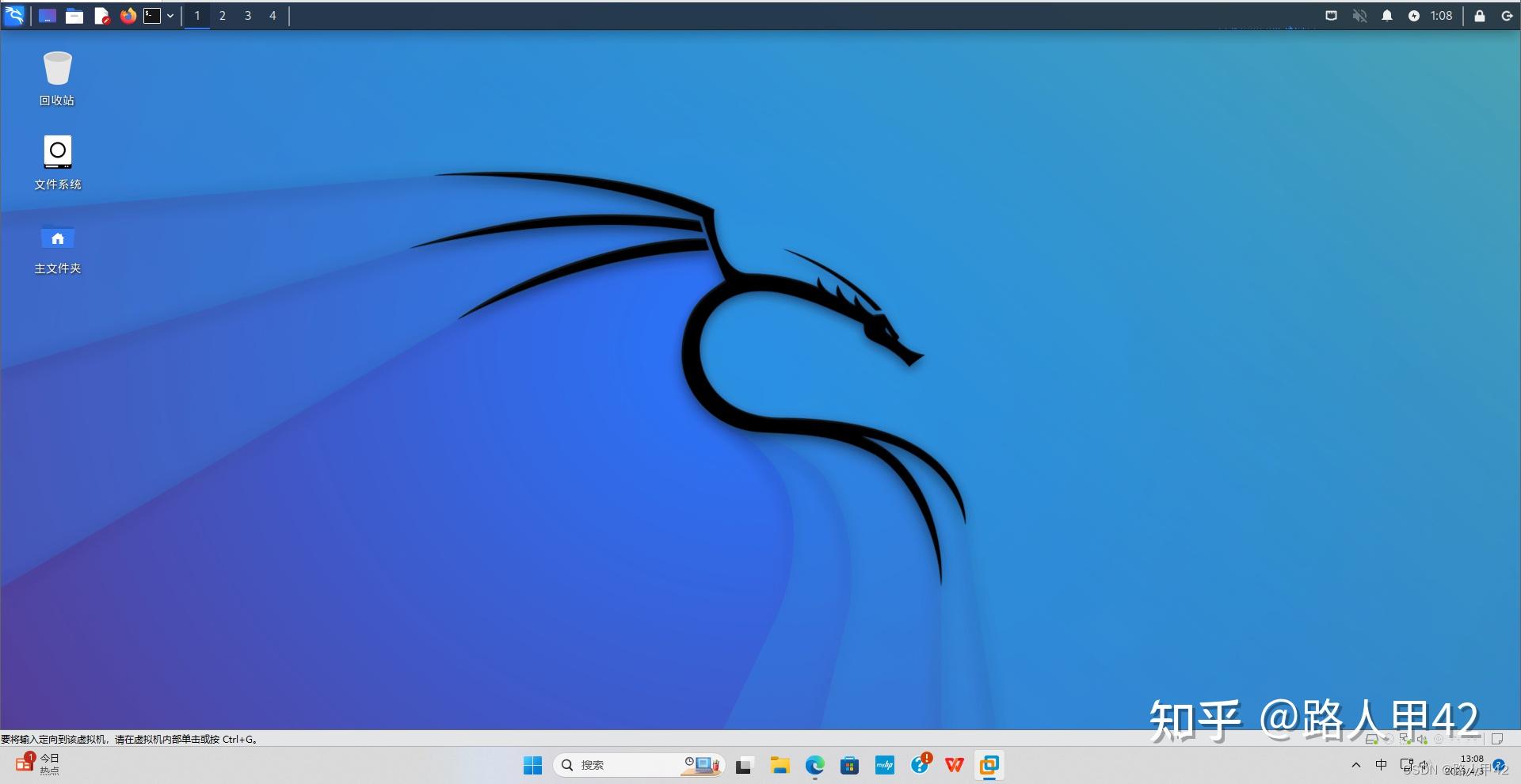Open the help assistant question-mark taskbar icon
The width and height of the screenshot is (1521, 784).
tap(920, 765)
